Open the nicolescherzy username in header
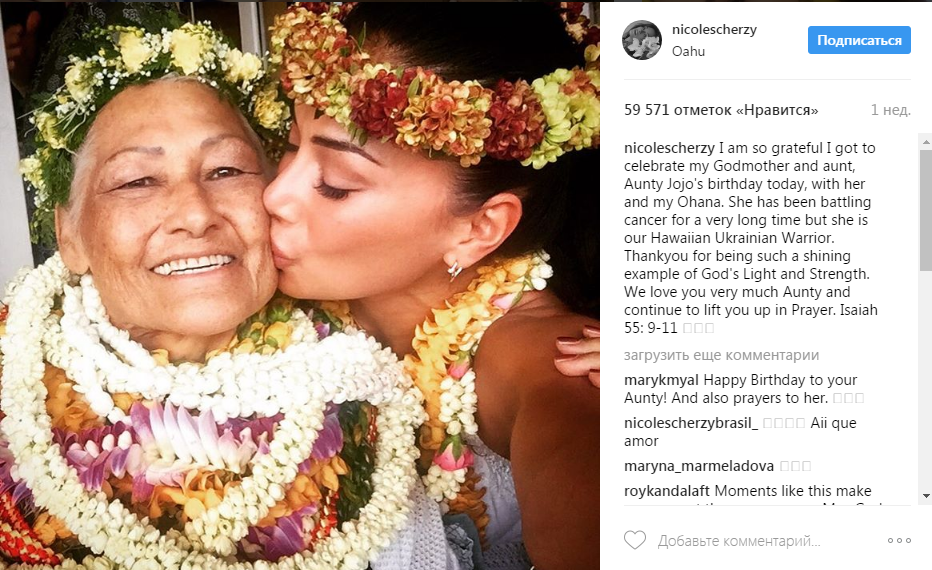 point(714,30)
